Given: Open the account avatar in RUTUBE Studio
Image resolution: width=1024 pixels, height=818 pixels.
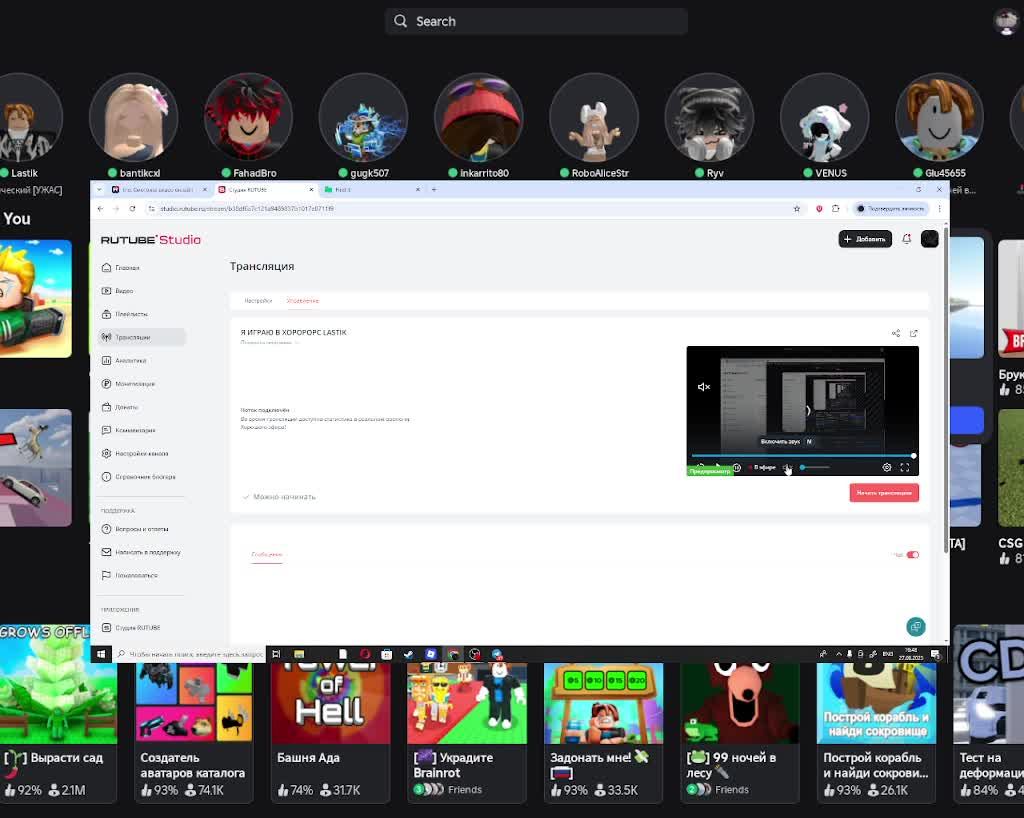Looking at the screenshot, I should pos(929,239).
